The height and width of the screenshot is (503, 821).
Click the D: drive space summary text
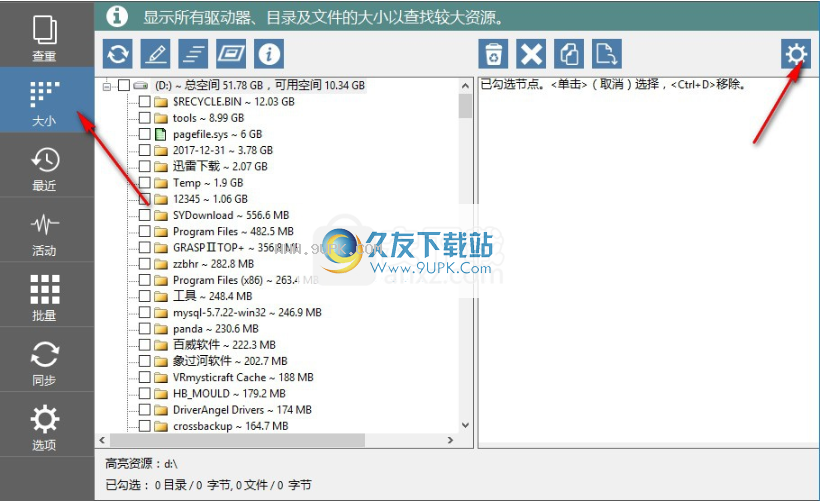tap(260, 85)
